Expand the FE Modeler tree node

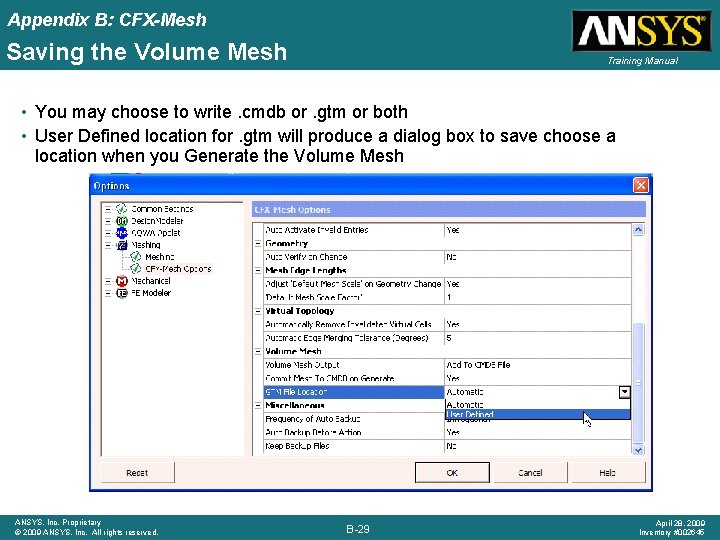[x=108, y=292]
